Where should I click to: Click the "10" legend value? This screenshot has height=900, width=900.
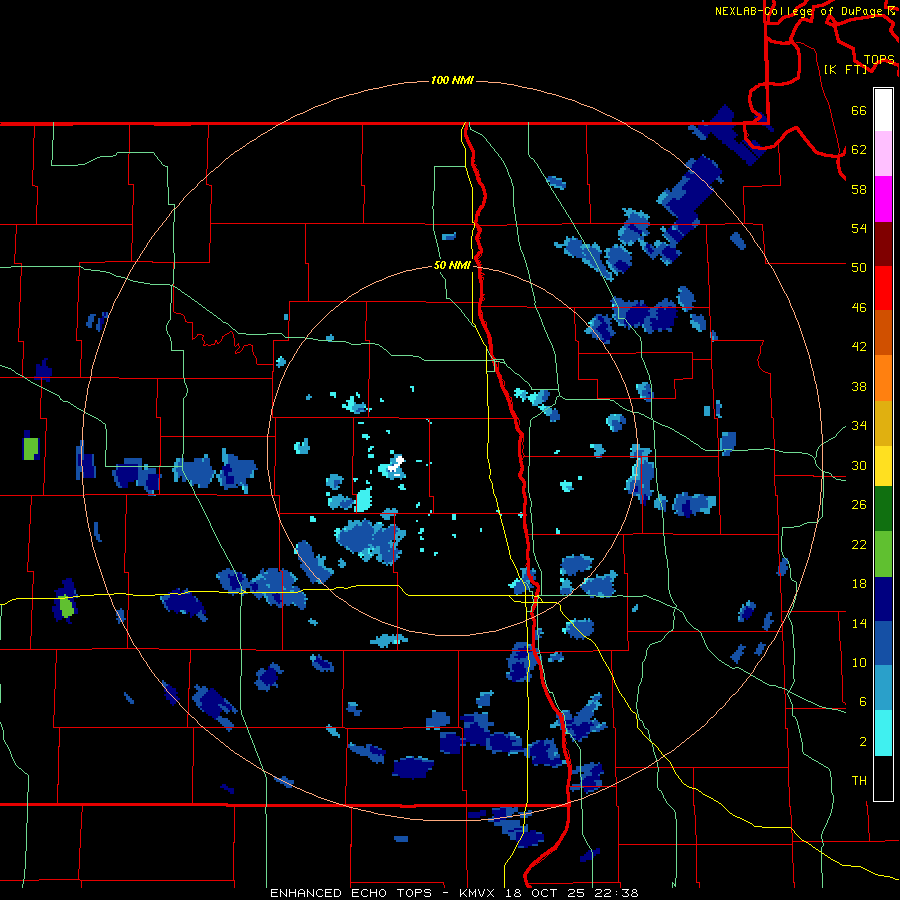coord(859,663)
